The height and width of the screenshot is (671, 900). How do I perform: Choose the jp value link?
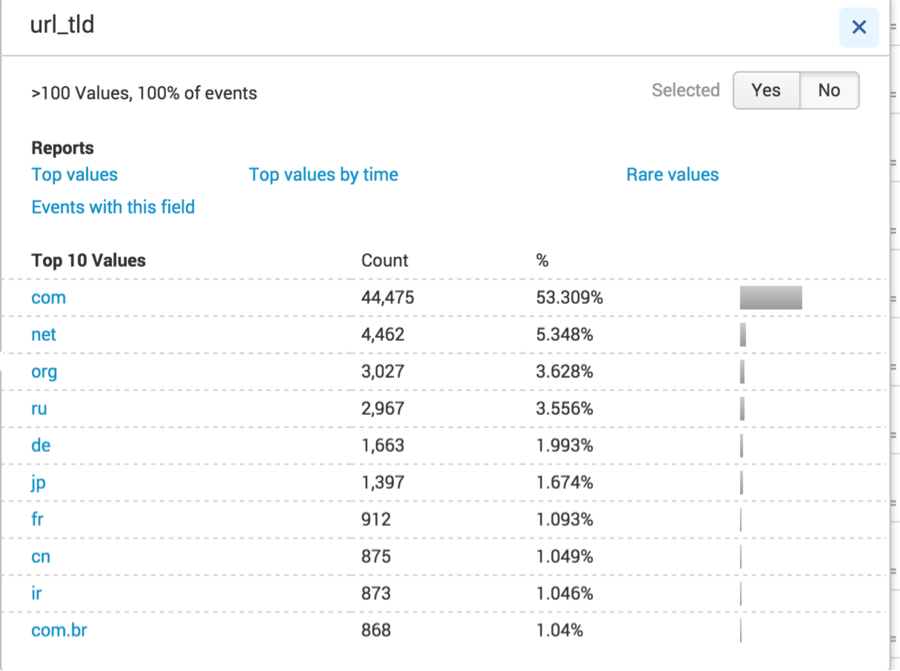[38, 483]
